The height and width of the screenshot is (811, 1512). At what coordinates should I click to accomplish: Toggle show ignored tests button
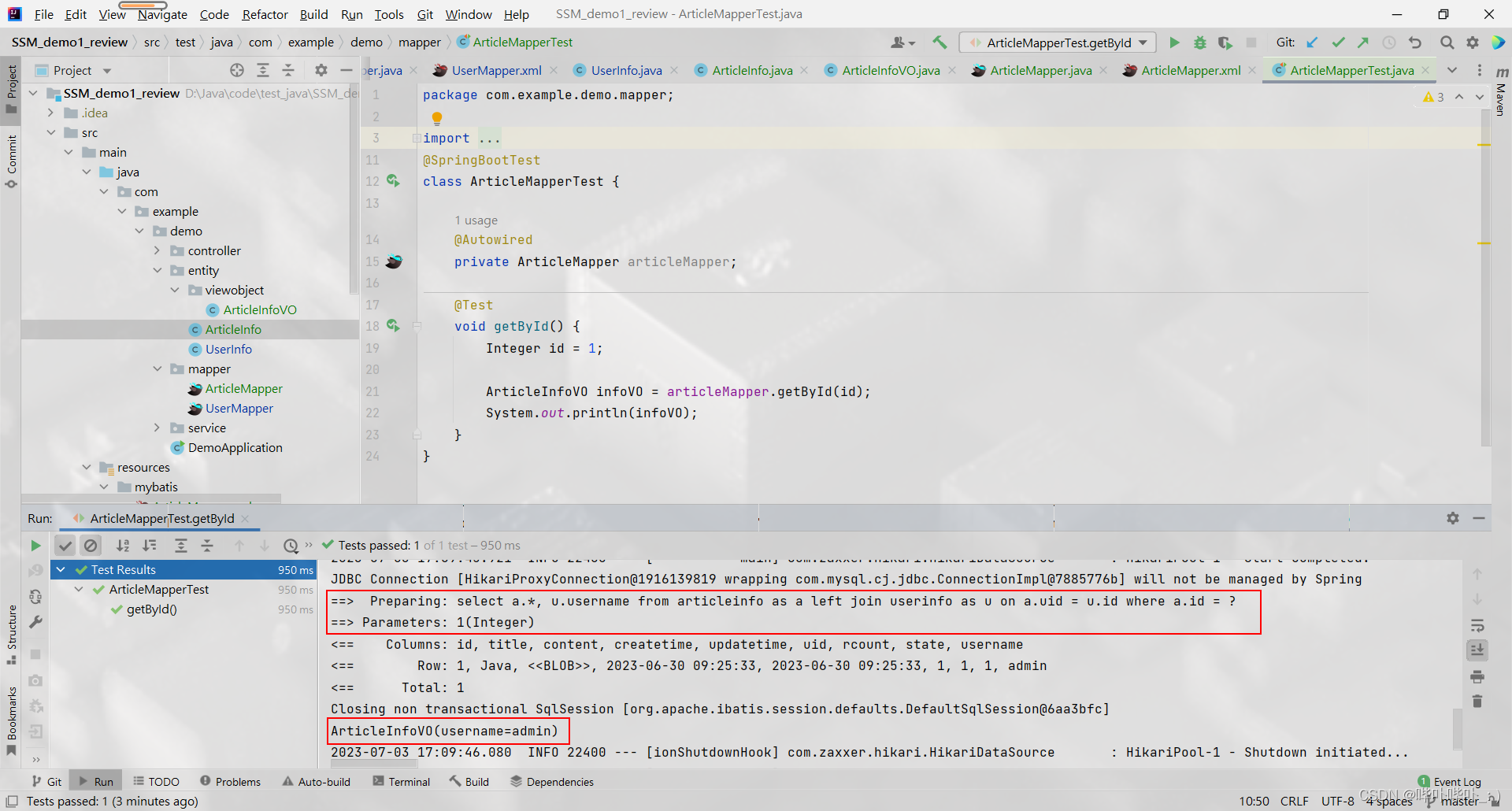pyautogui.click(x=91, y=546)
